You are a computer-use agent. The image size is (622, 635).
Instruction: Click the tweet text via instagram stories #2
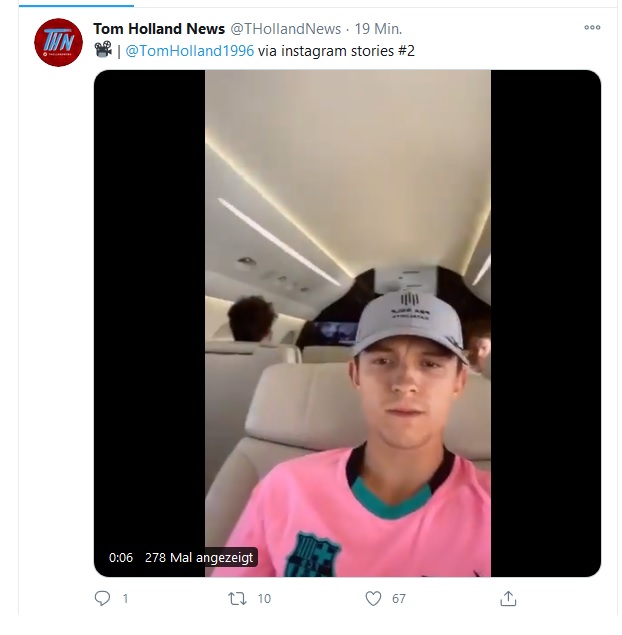pos(328,50)
